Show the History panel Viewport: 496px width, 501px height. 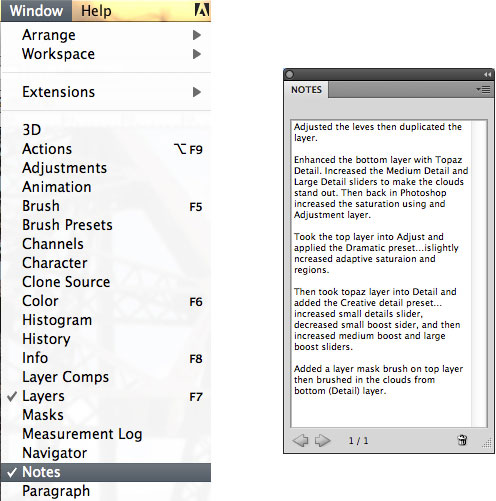[x=106, y=339]
